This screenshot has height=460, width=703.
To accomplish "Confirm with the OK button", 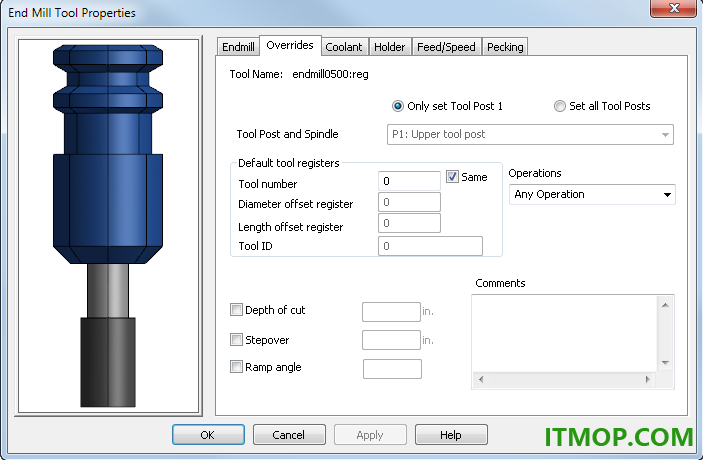I will (x=208, y=435).
